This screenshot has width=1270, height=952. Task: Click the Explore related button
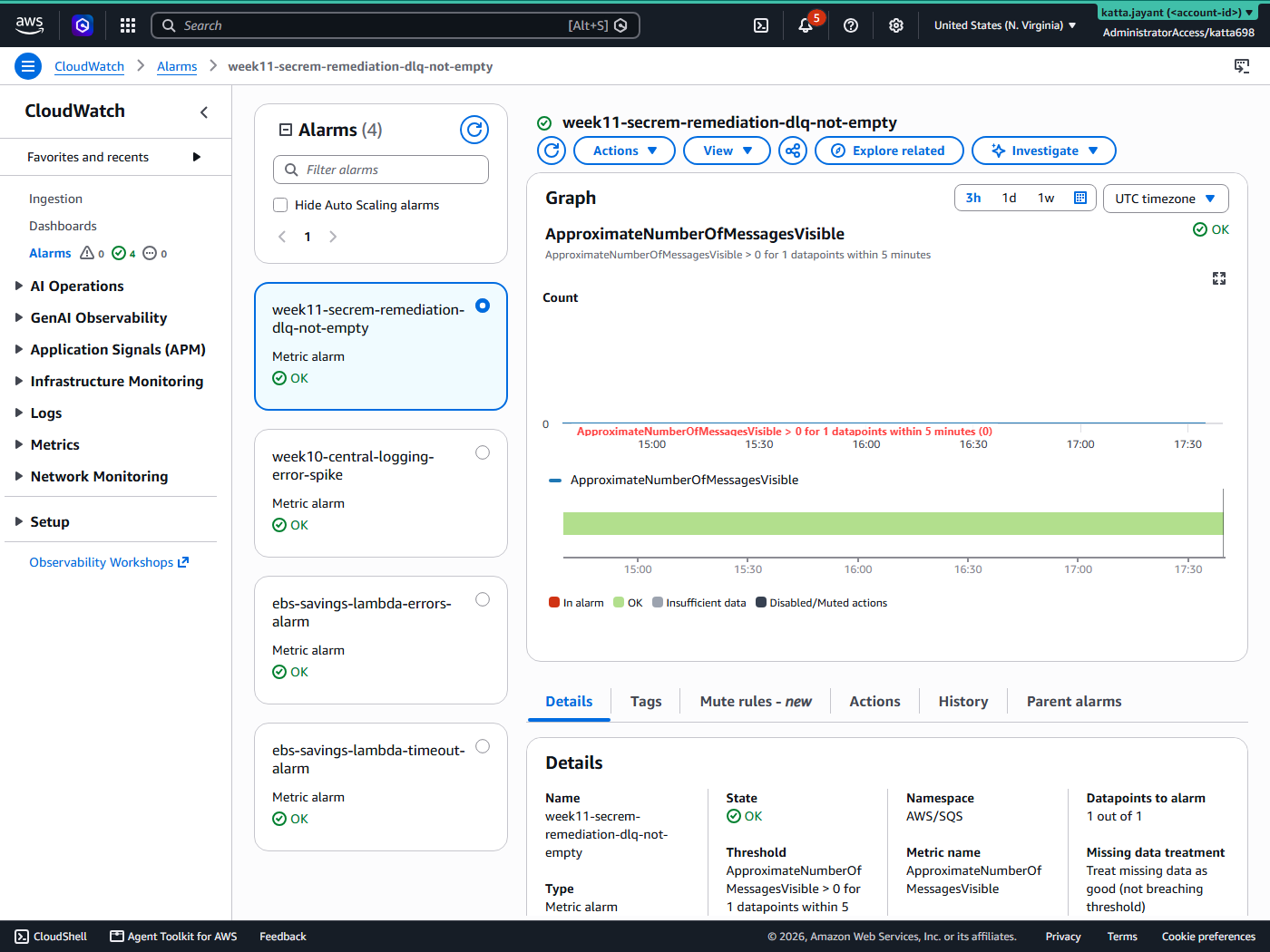coord(889,151)
